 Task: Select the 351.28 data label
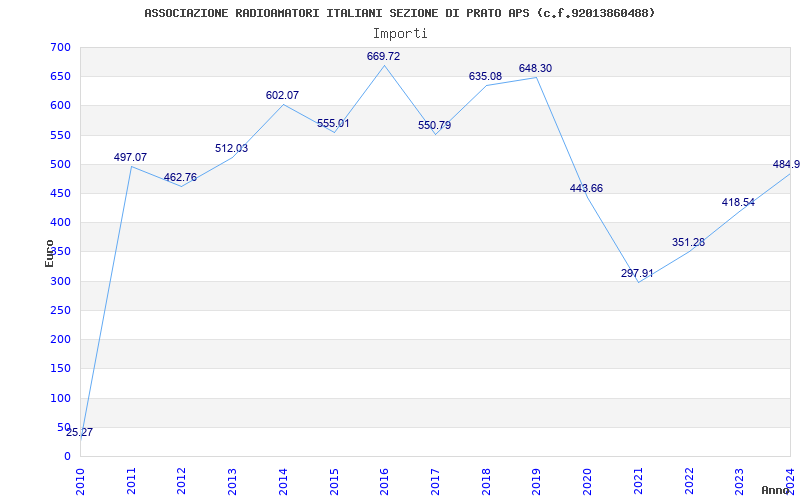(688, 243)
